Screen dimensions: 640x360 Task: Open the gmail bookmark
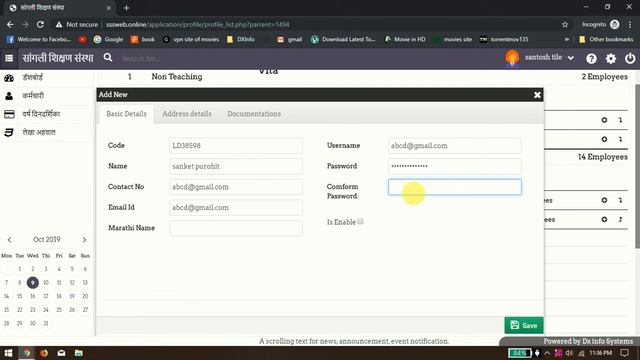(x=289, y=39)
